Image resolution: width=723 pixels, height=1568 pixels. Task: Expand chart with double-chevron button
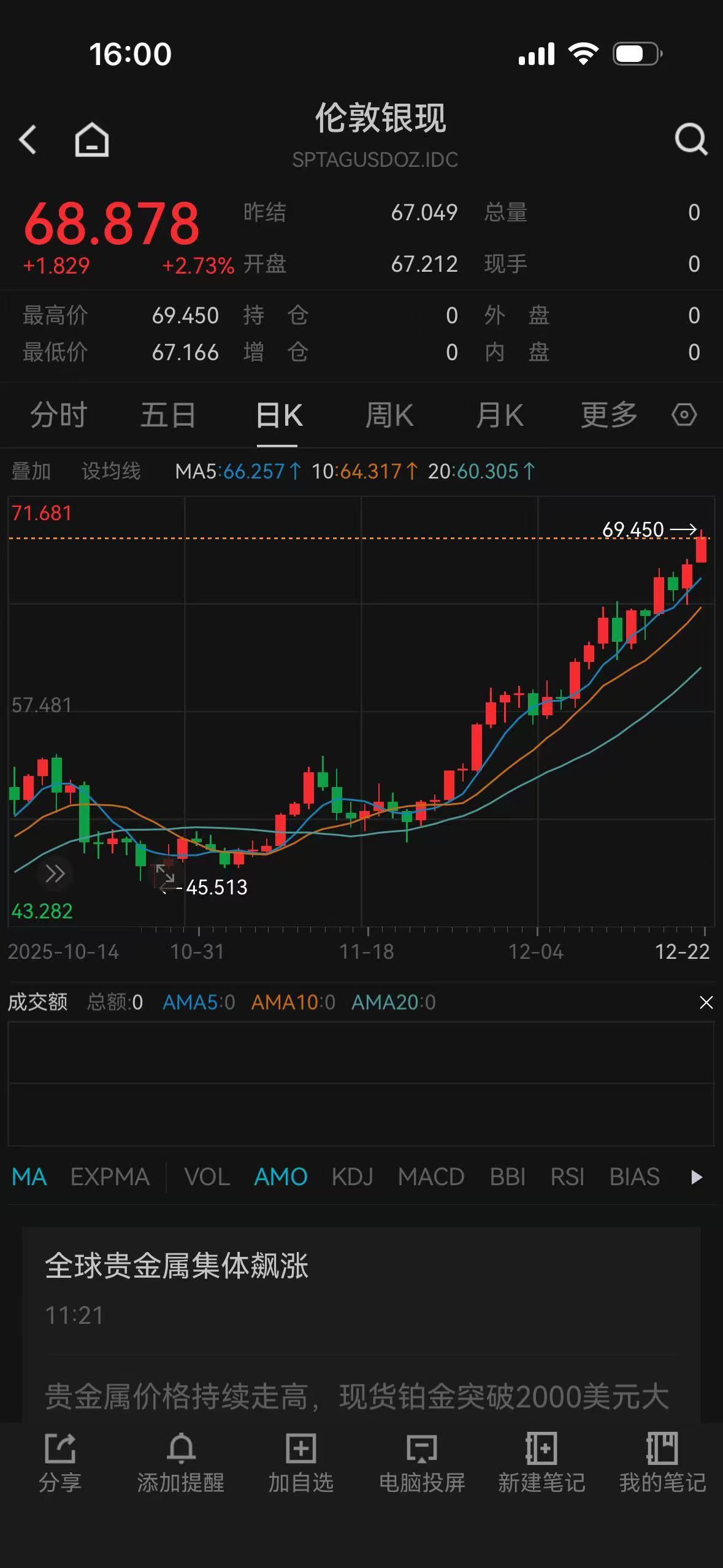[x=55, y=873]
